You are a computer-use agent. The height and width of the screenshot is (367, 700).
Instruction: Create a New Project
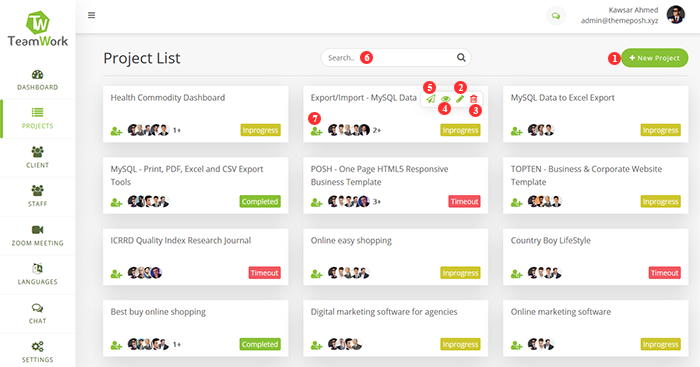(x=654, y=58)
